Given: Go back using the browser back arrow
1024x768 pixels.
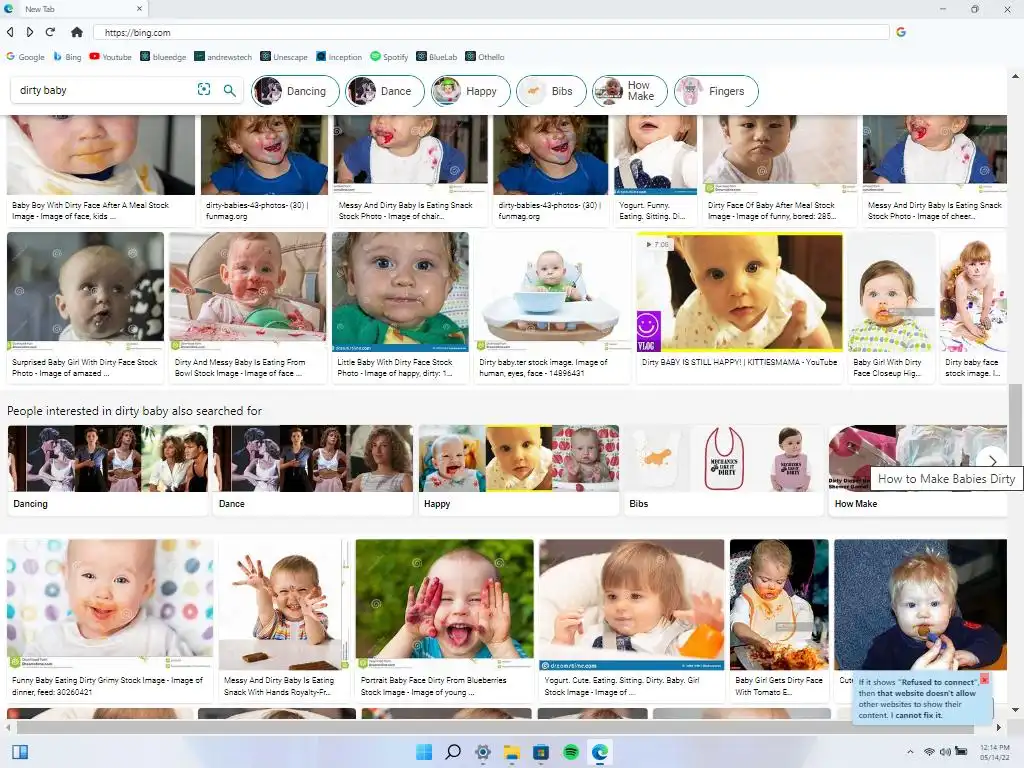Looking at the screenshot, I should (10, 32).
